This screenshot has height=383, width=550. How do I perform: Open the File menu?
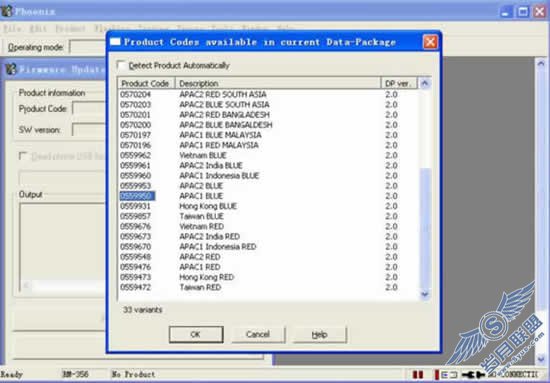pos(12,29)
